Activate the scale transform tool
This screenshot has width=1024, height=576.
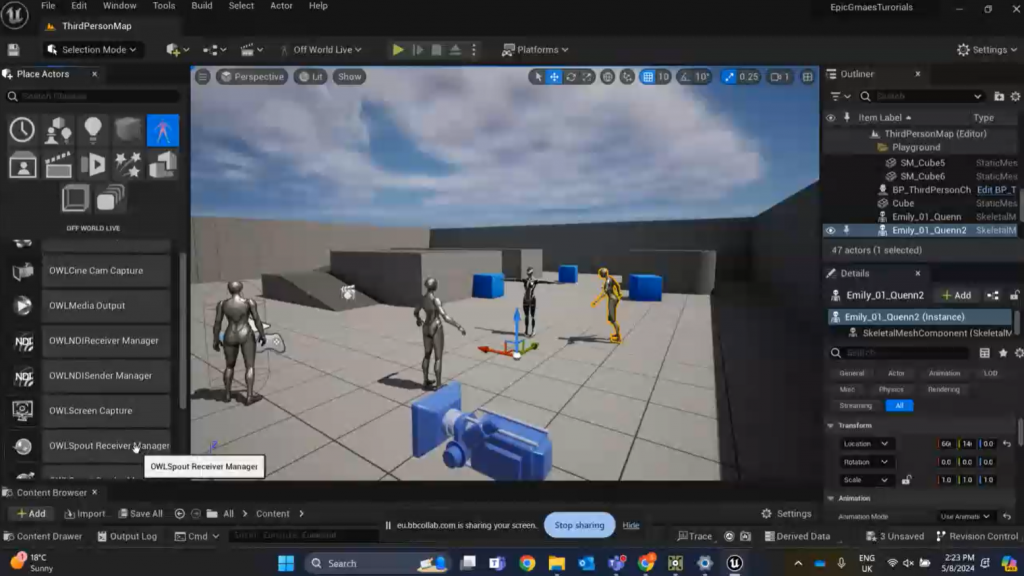(x=587, y=76)
